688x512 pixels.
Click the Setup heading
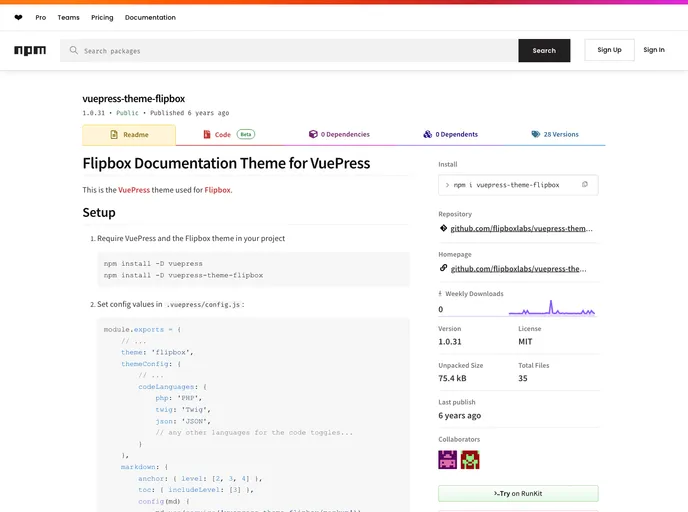click(x=99, y=213)
